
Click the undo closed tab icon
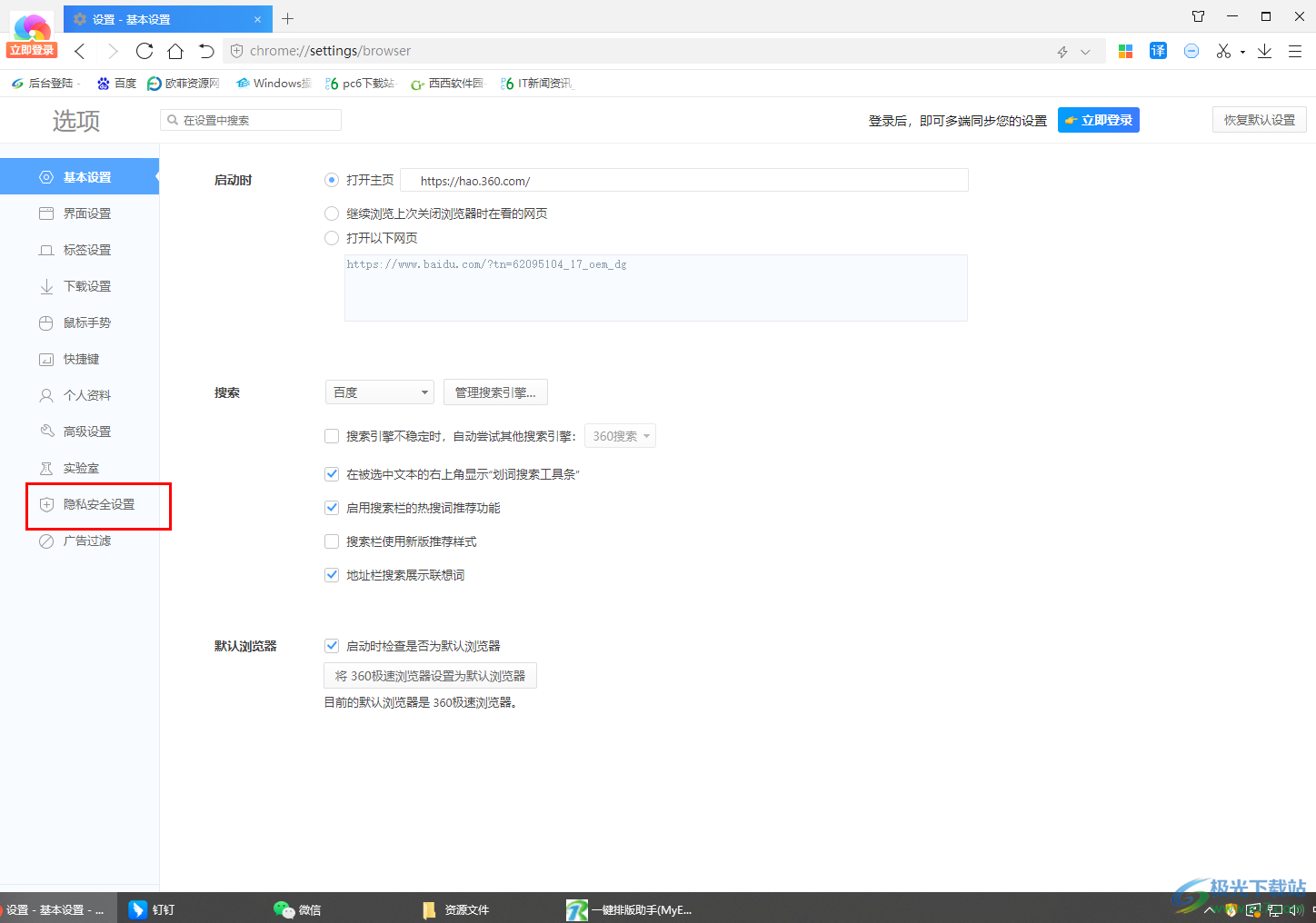(206, 51)
